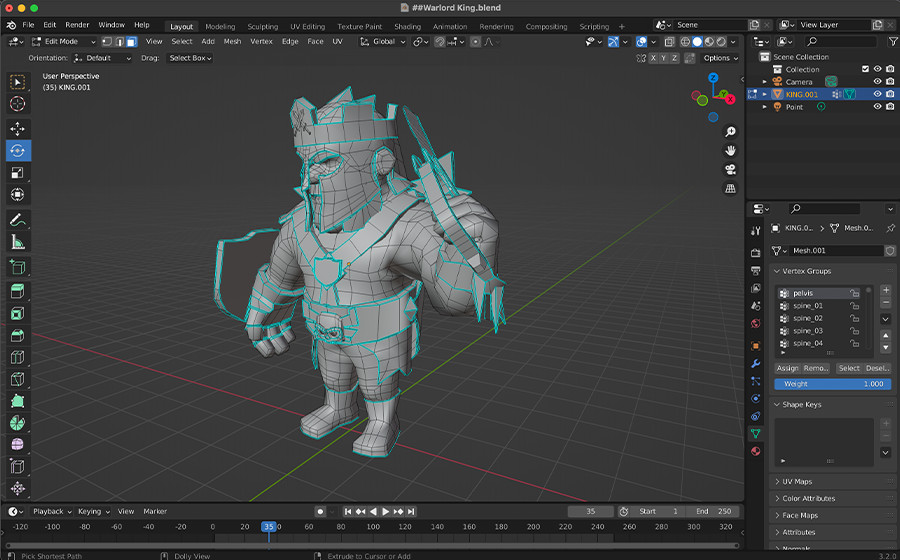Open the Edit Mode dropdown

(x=64, y=41)
